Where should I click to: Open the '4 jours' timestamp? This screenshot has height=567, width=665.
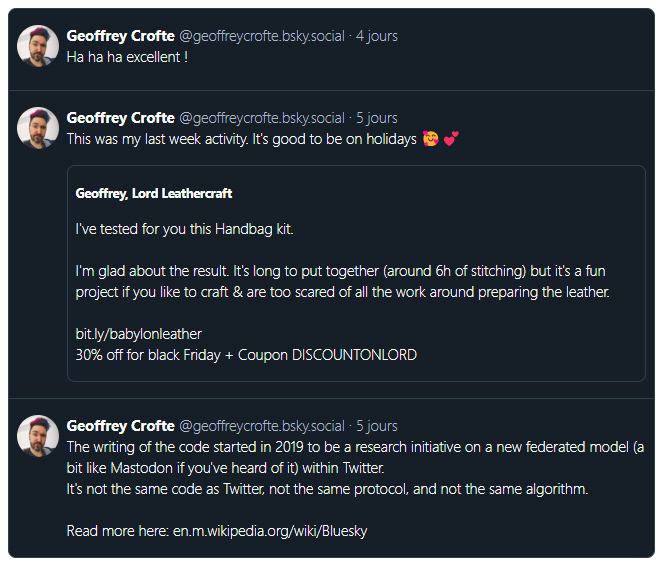coord(377,36)
